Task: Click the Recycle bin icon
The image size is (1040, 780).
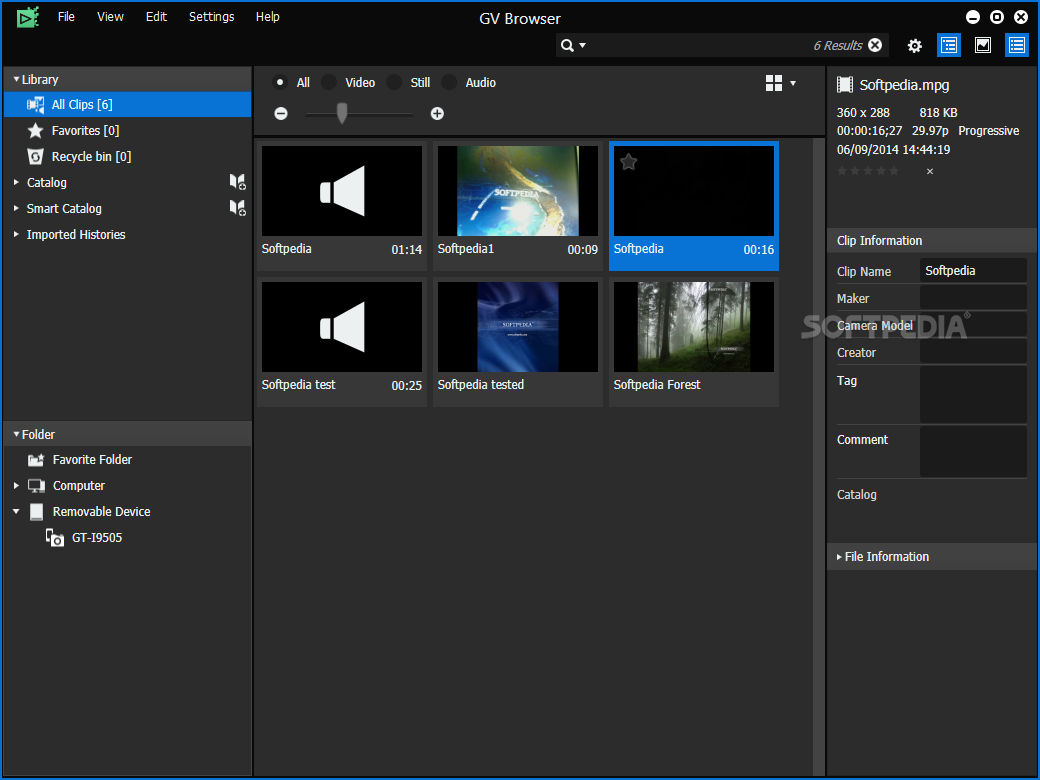Action: coord(35,157)
